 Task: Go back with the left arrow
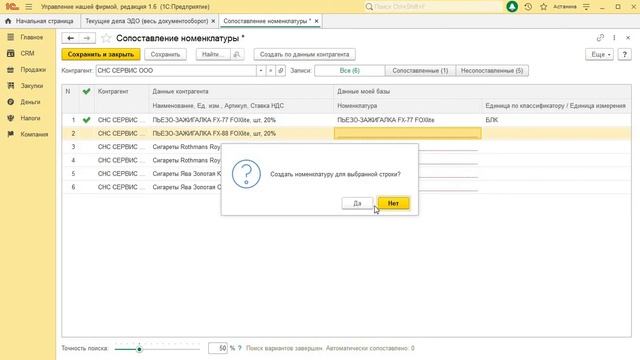click(x=70, y=38)
